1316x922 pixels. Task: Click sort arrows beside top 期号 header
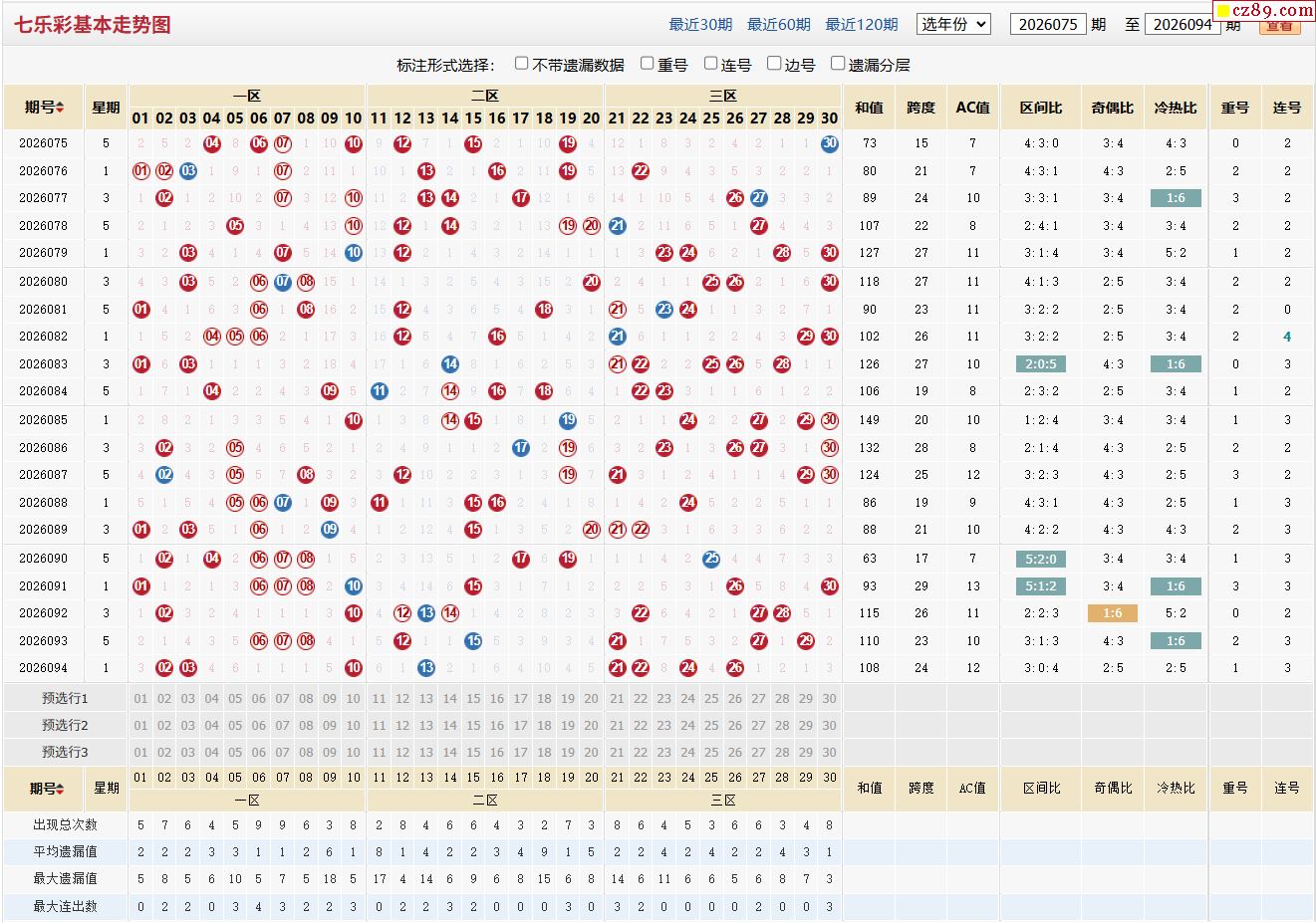(x=60, y=108)
